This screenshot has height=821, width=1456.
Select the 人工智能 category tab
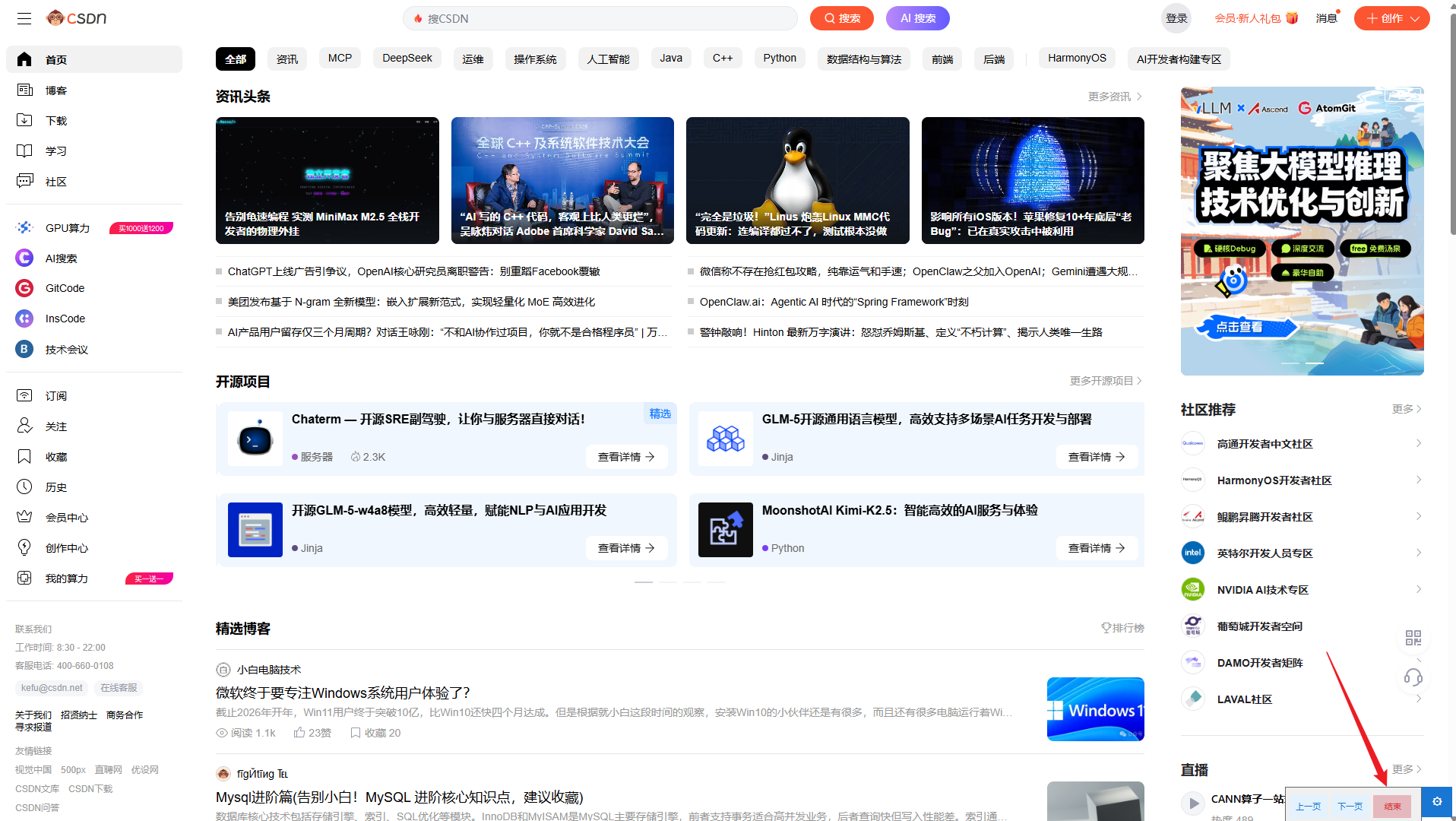coord(608,59)
